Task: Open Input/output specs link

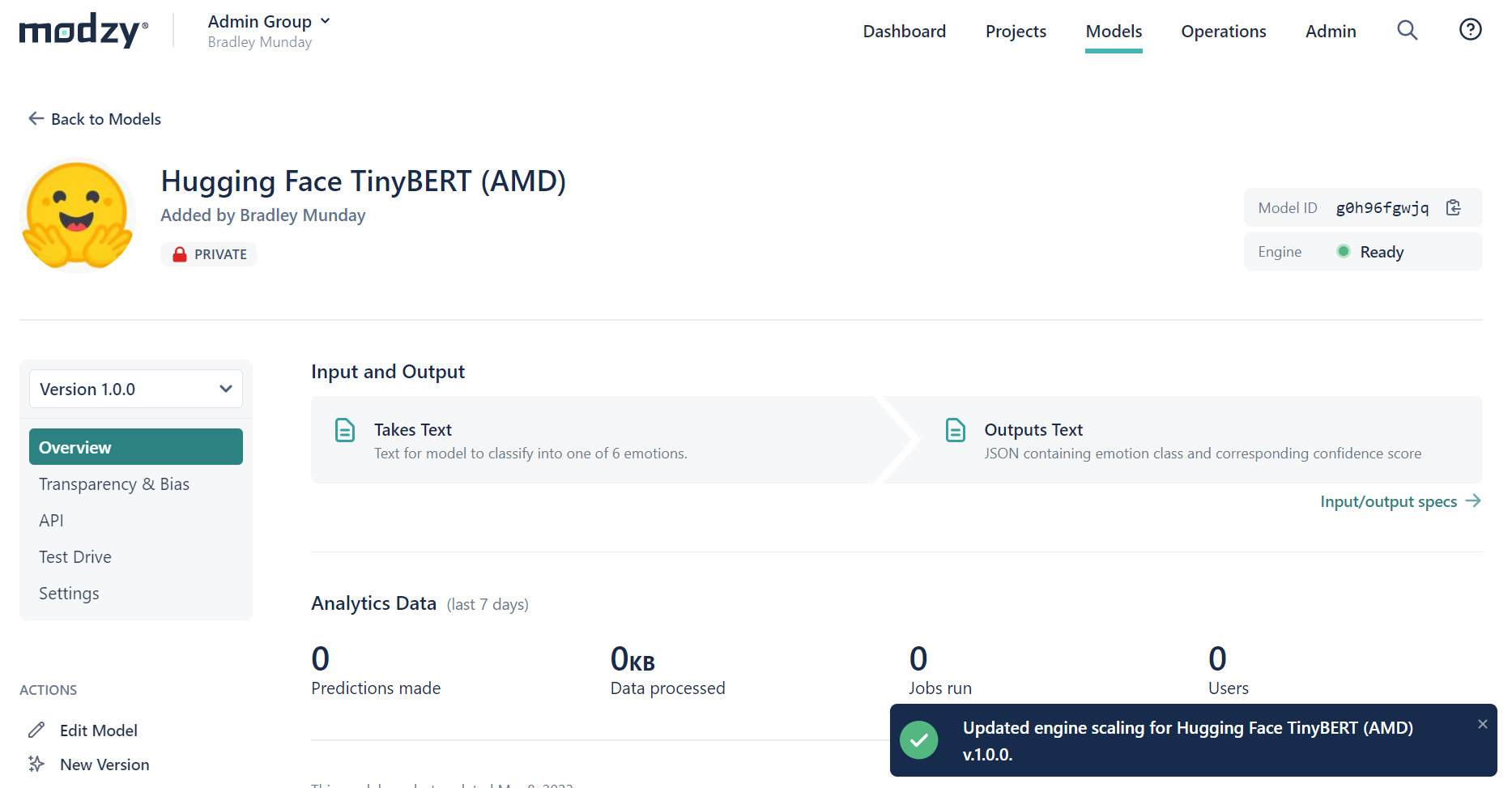Action: (1401, 501)
